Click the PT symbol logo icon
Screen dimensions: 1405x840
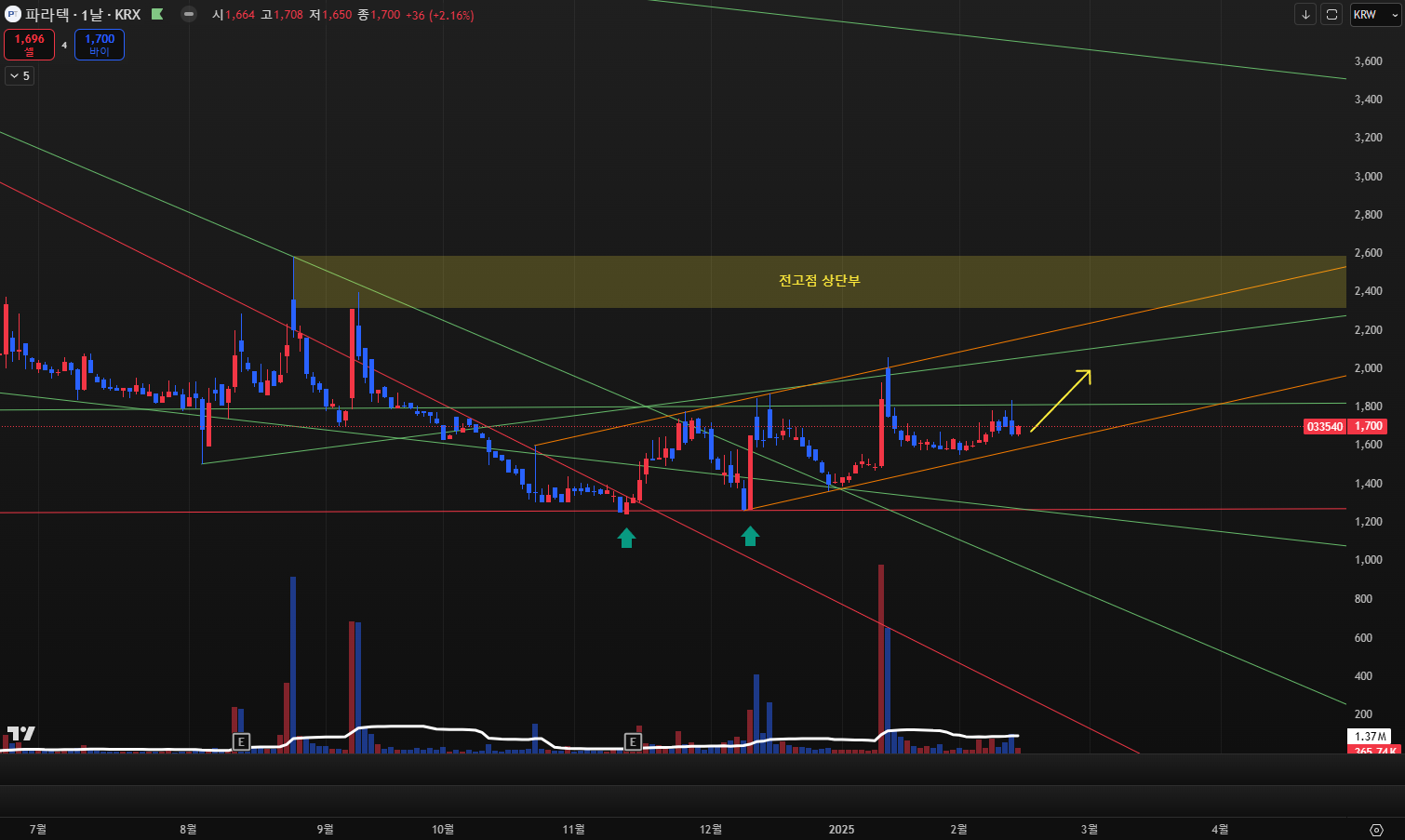(13, 15)
